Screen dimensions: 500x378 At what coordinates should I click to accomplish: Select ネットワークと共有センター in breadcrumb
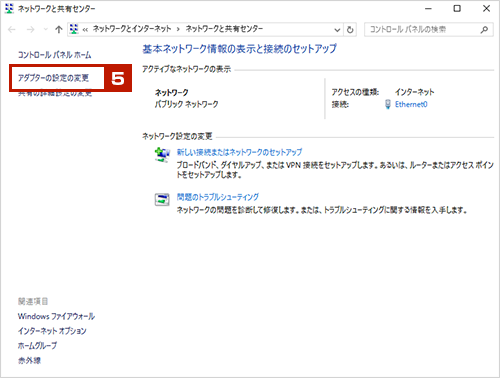pos(224,29)
